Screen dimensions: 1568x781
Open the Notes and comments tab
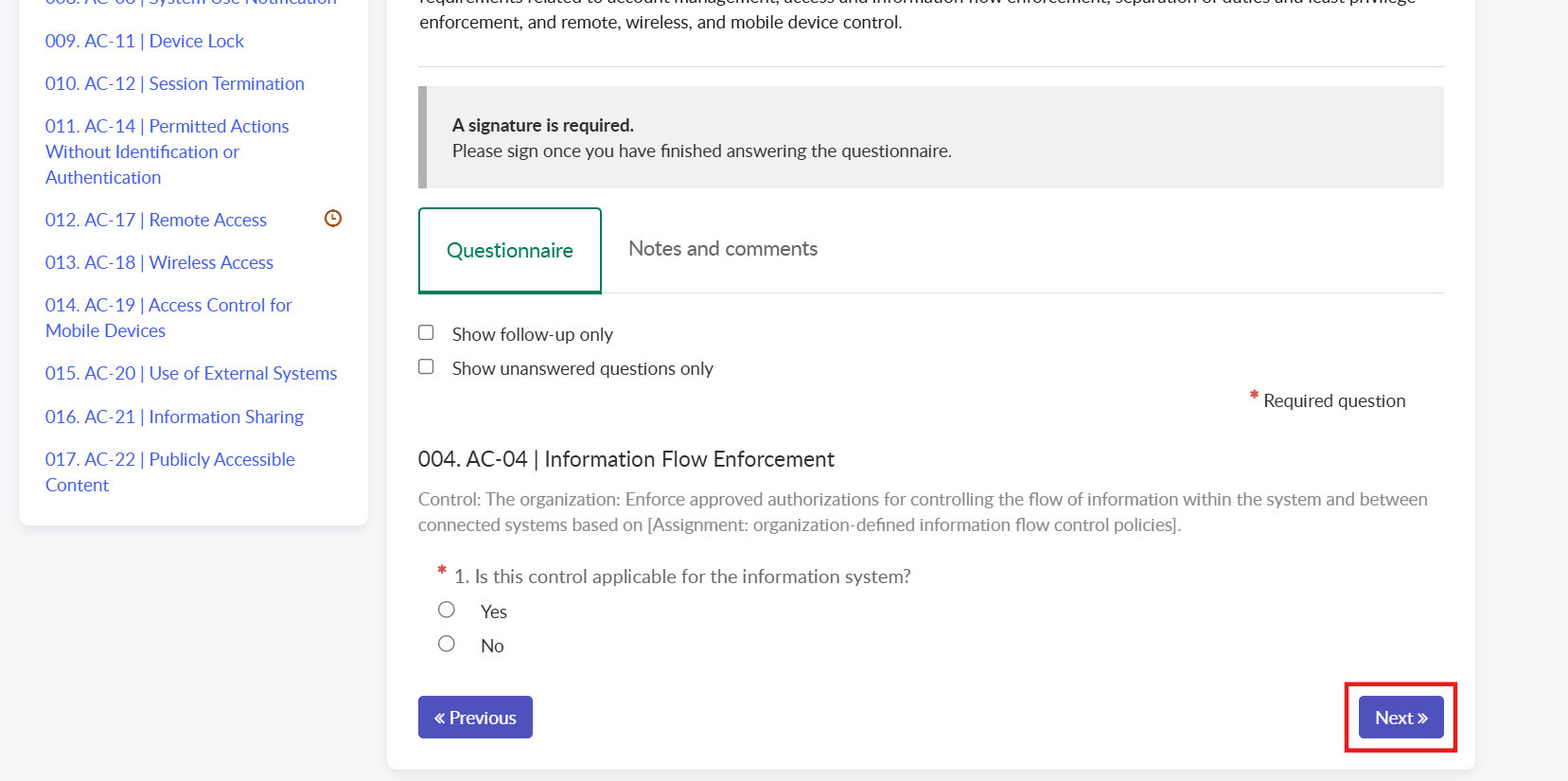click(723, 249)
